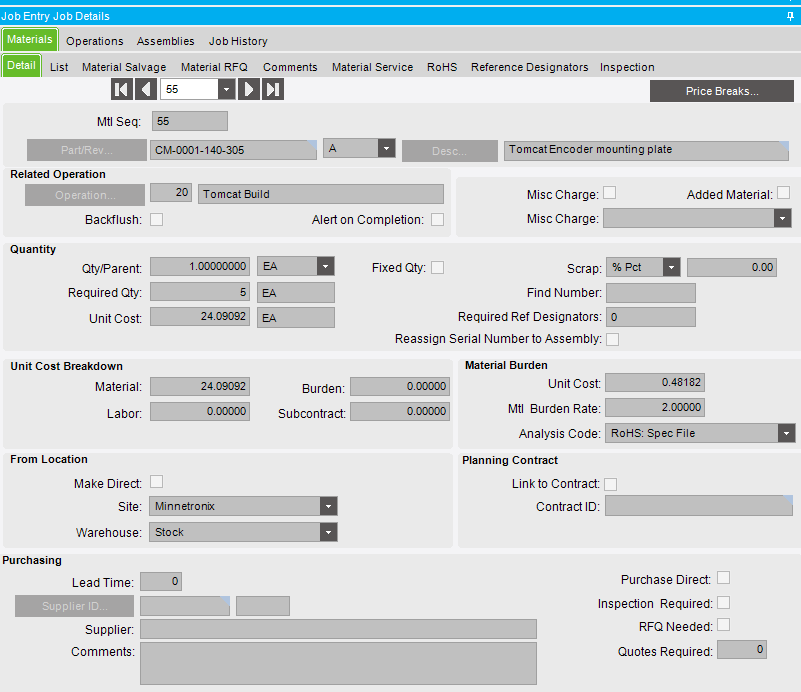This screenshot has height=692, width=801.
Task: Click the Supplier name field
Action: point(339,629)
